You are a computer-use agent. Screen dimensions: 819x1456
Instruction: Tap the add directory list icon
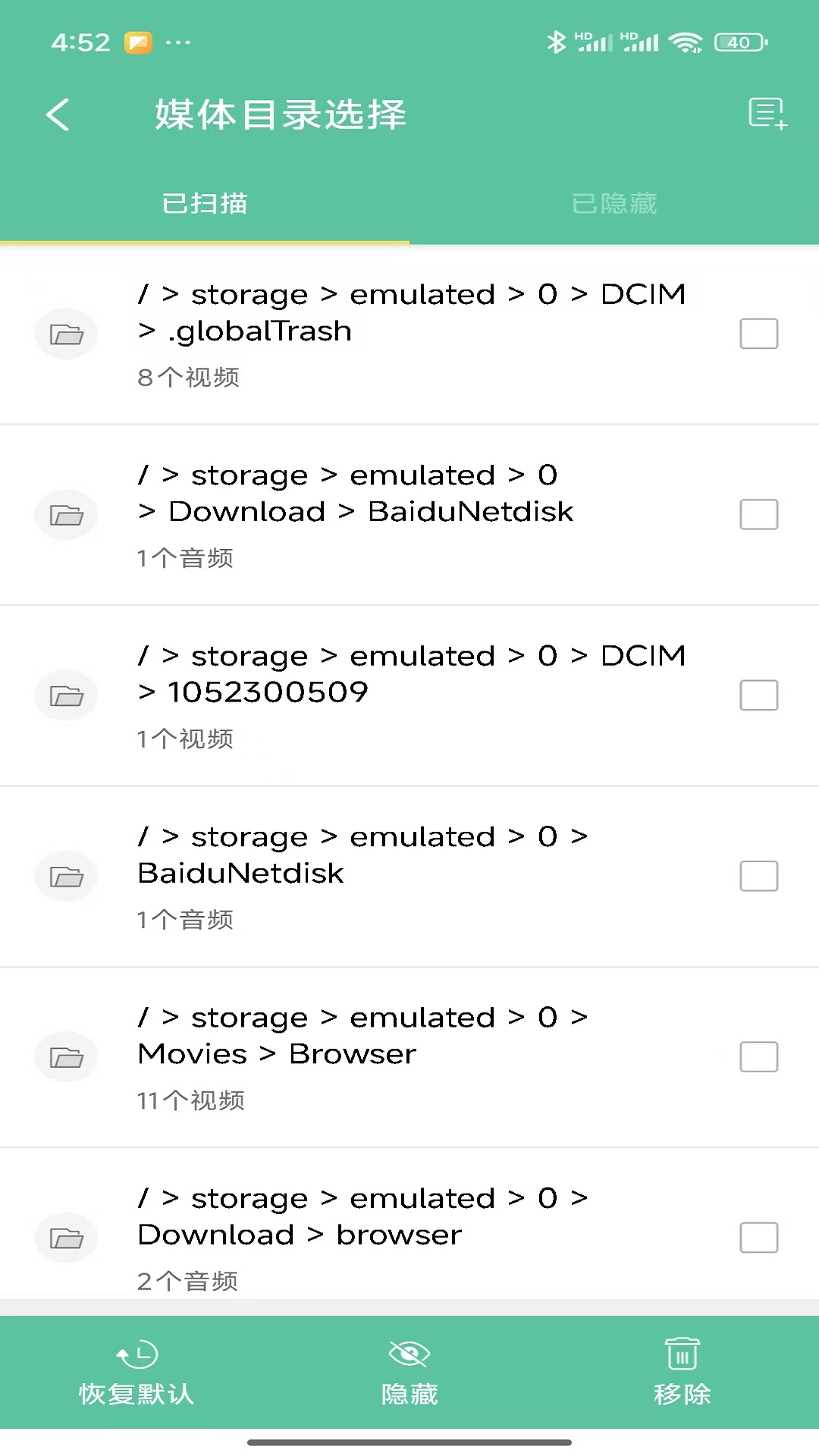coord(767,114)
